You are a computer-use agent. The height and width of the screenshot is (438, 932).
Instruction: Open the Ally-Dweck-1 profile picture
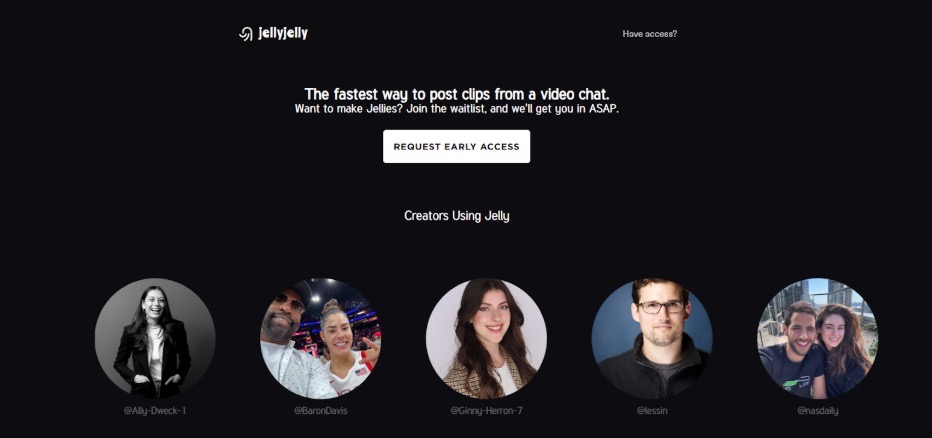click(x=155, y=338)
